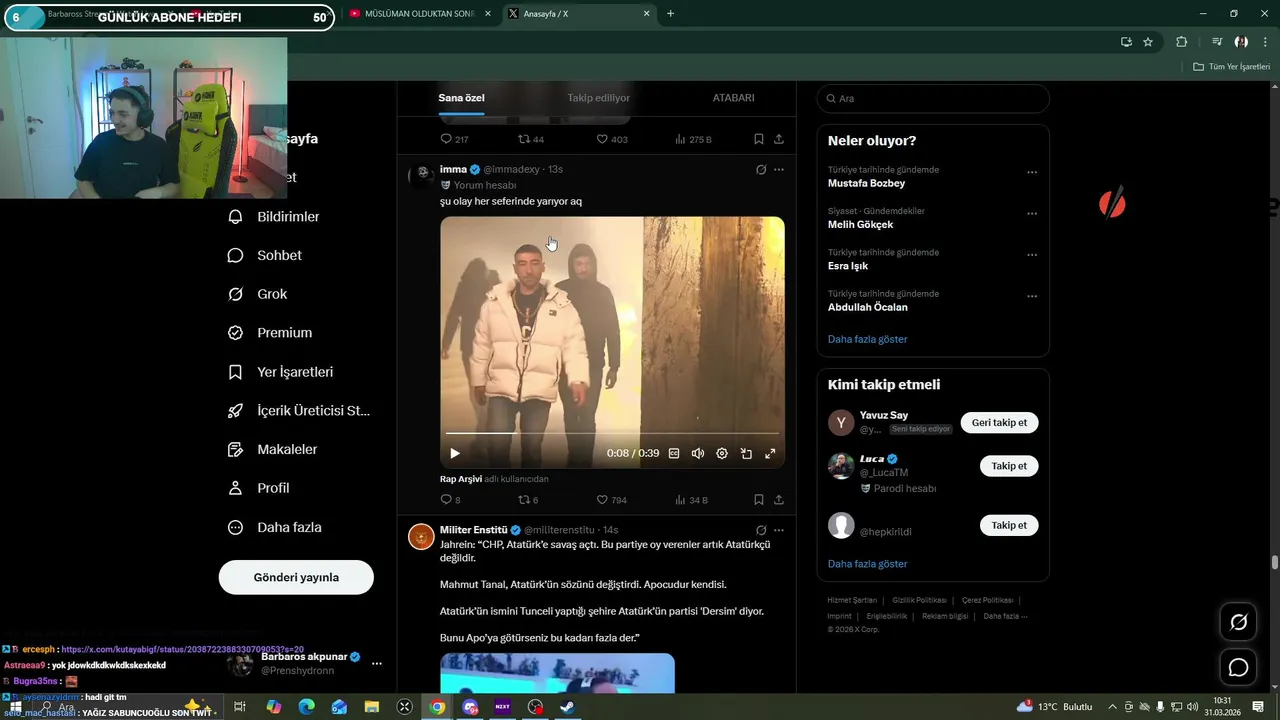
Task: Switch to Sana özel tab
Action: [x=461, y=98]
